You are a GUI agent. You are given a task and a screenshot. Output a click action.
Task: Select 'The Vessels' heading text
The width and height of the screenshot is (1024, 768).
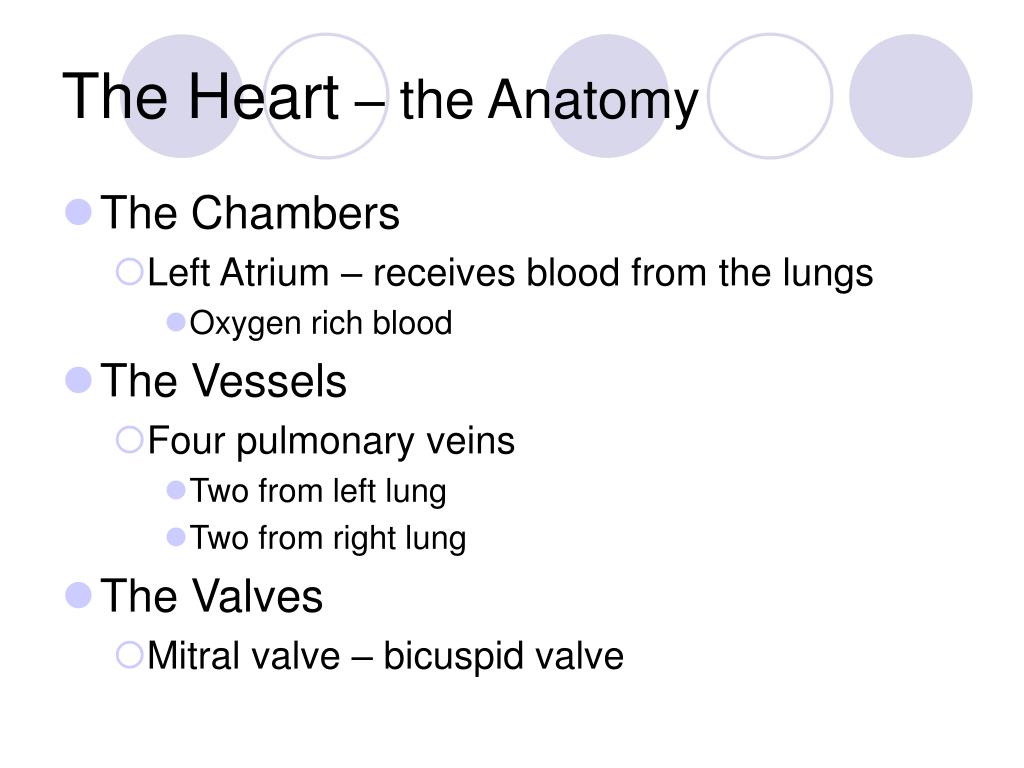[x=223, y=381]
